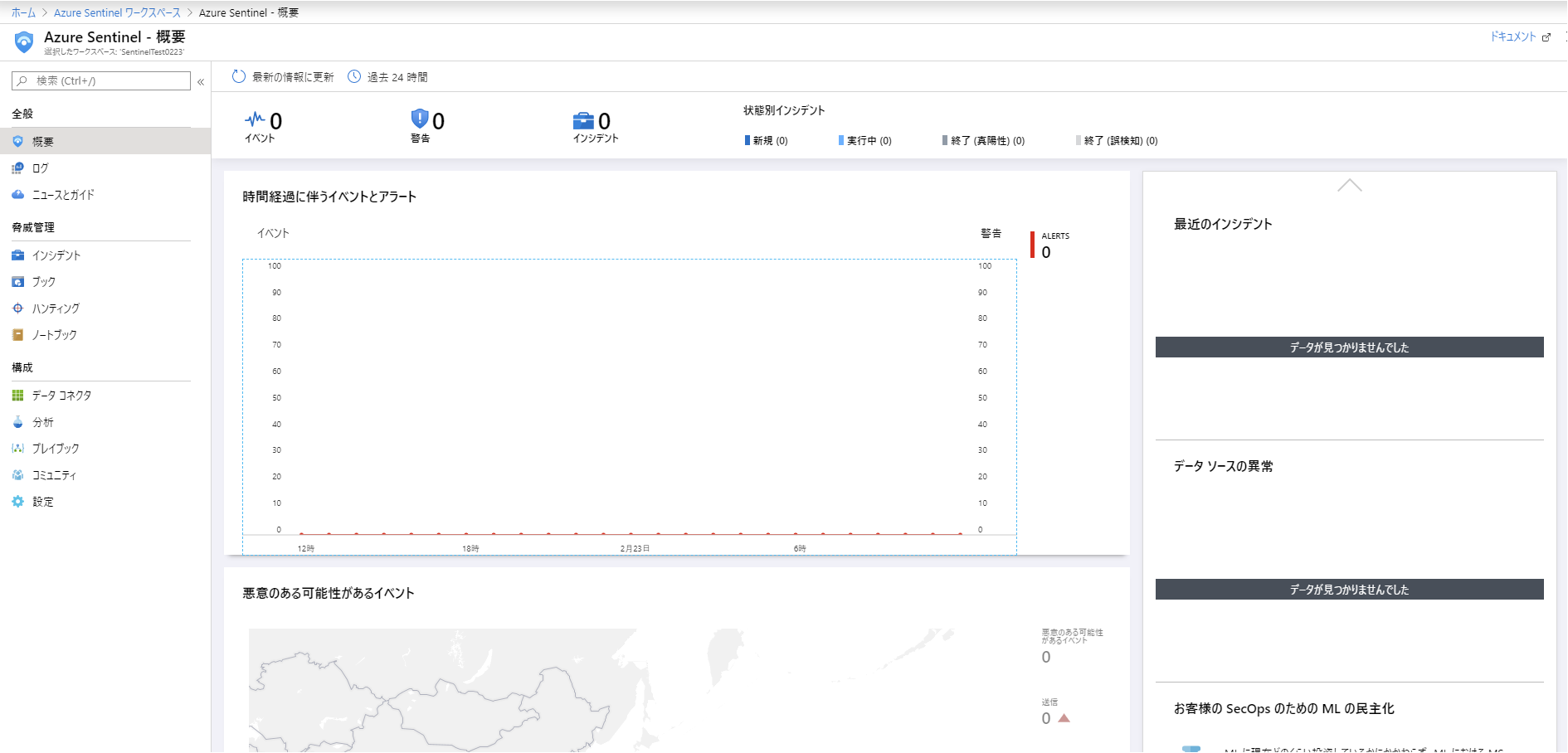Viewport: 1568px width, 753px height.
Task: Click the 実行中 (0) light blue swatch
Action: [x=841, y=140]
